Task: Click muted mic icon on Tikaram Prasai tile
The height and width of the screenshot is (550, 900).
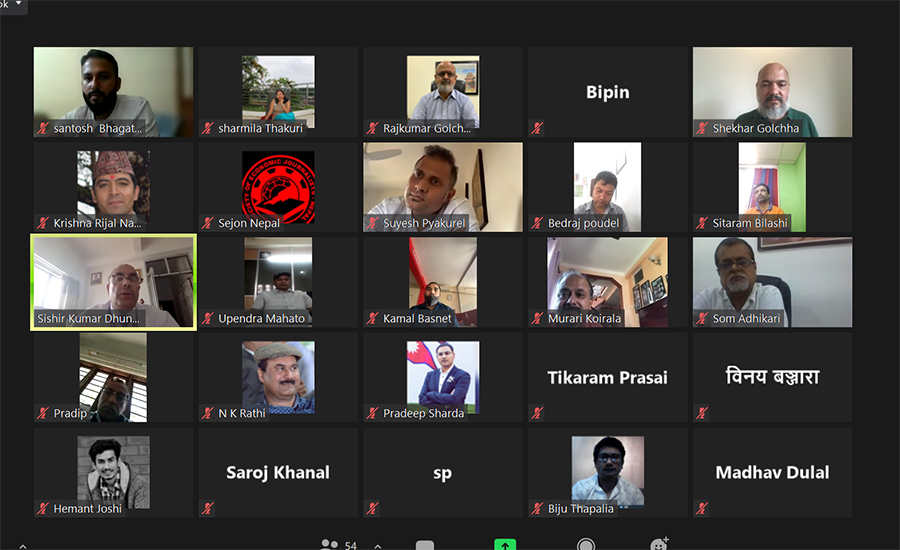Action: (537, 413)
